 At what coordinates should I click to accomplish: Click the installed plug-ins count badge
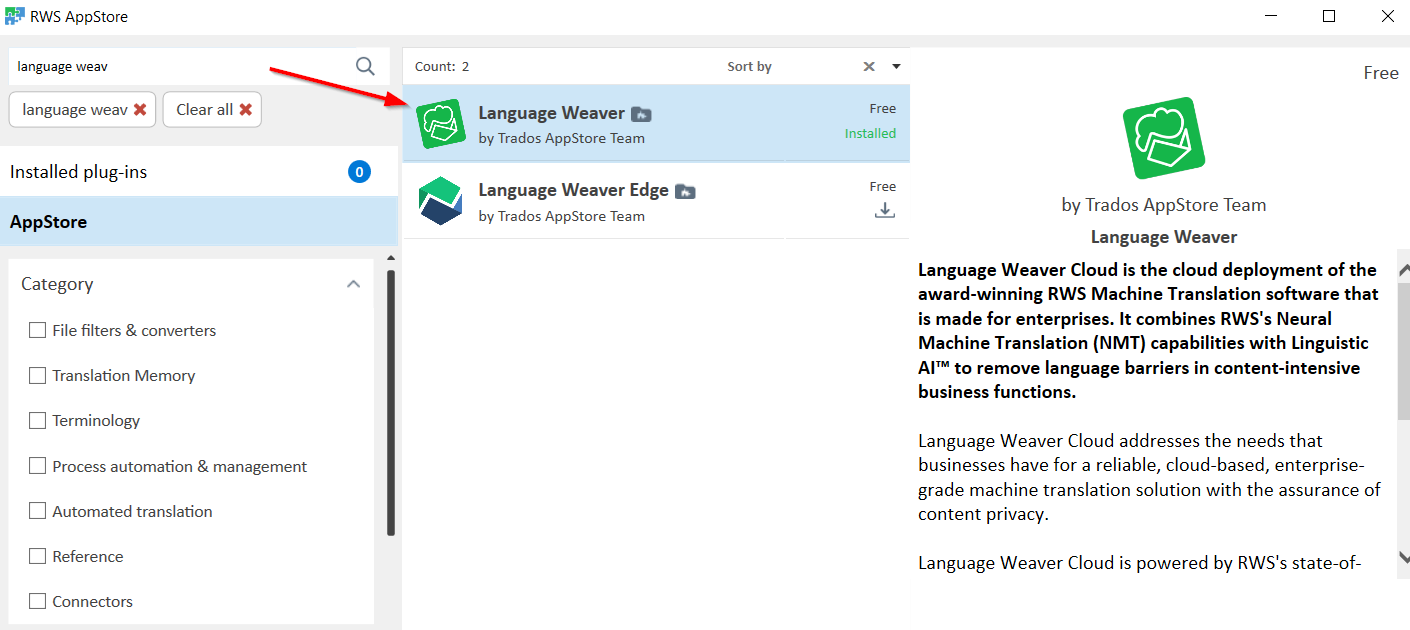pos(359,172)
